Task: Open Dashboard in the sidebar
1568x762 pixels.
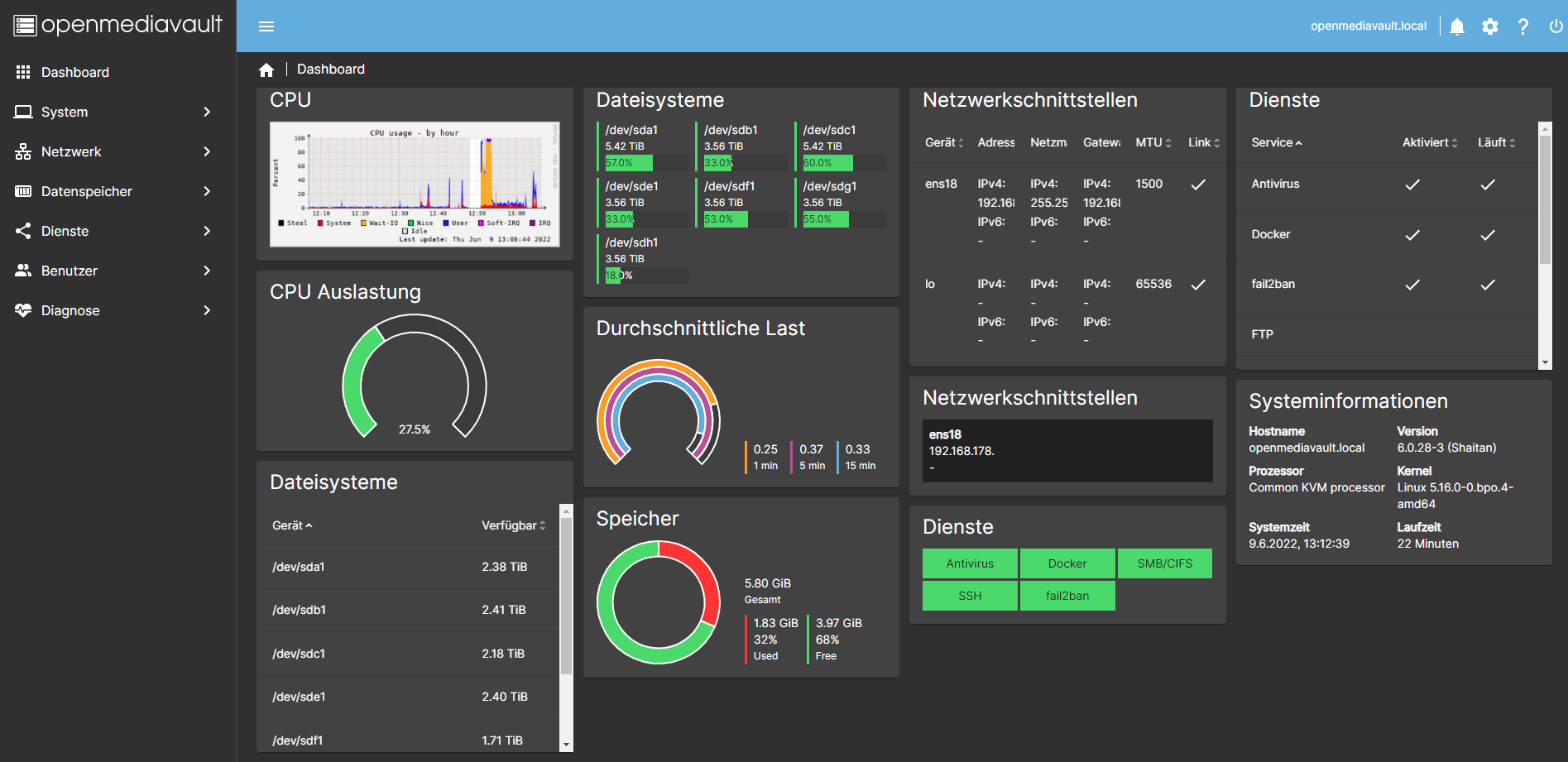Action: (x=118, y=72)
